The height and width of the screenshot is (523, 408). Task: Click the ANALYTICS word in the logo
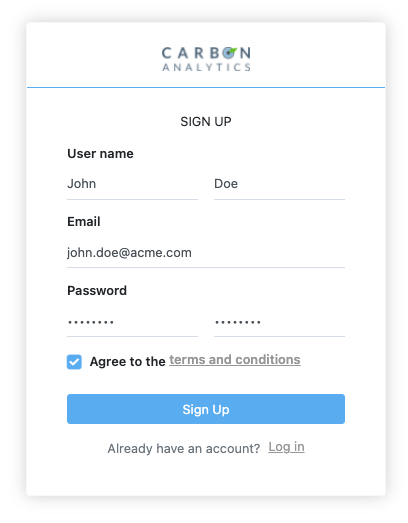point(206,67)
